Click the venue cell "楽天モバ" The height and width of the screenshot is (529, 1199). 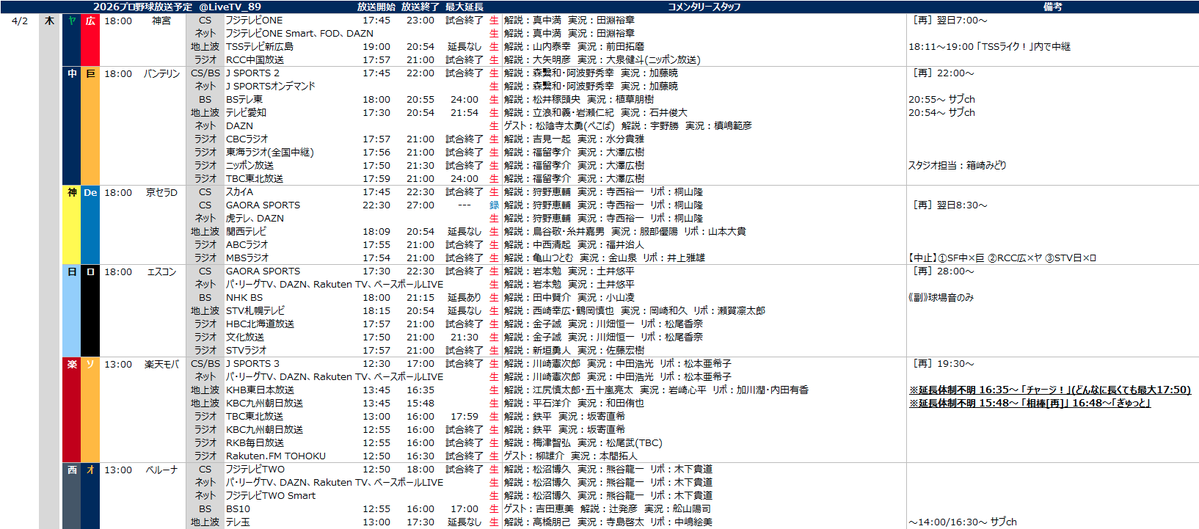pos(163,364)
